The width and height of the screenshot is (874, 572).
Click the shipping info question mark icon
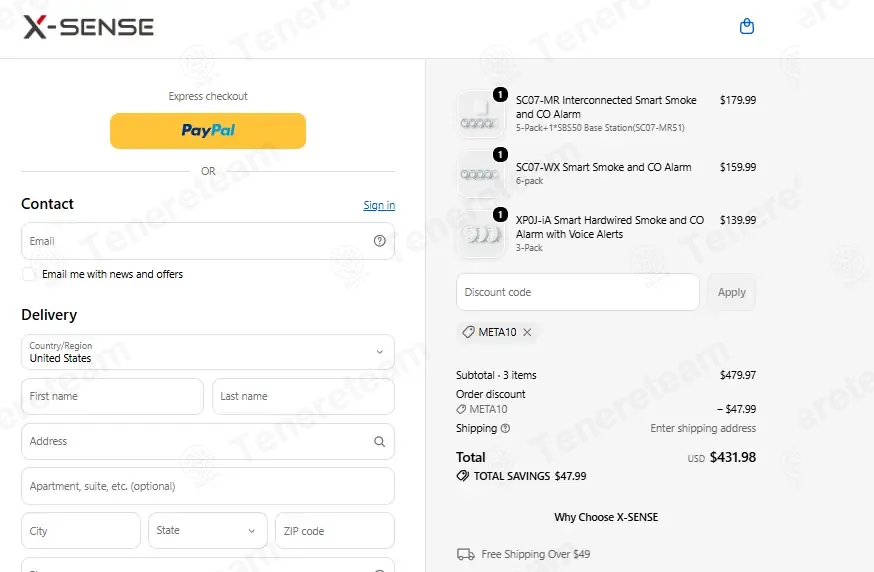(505, 428)
